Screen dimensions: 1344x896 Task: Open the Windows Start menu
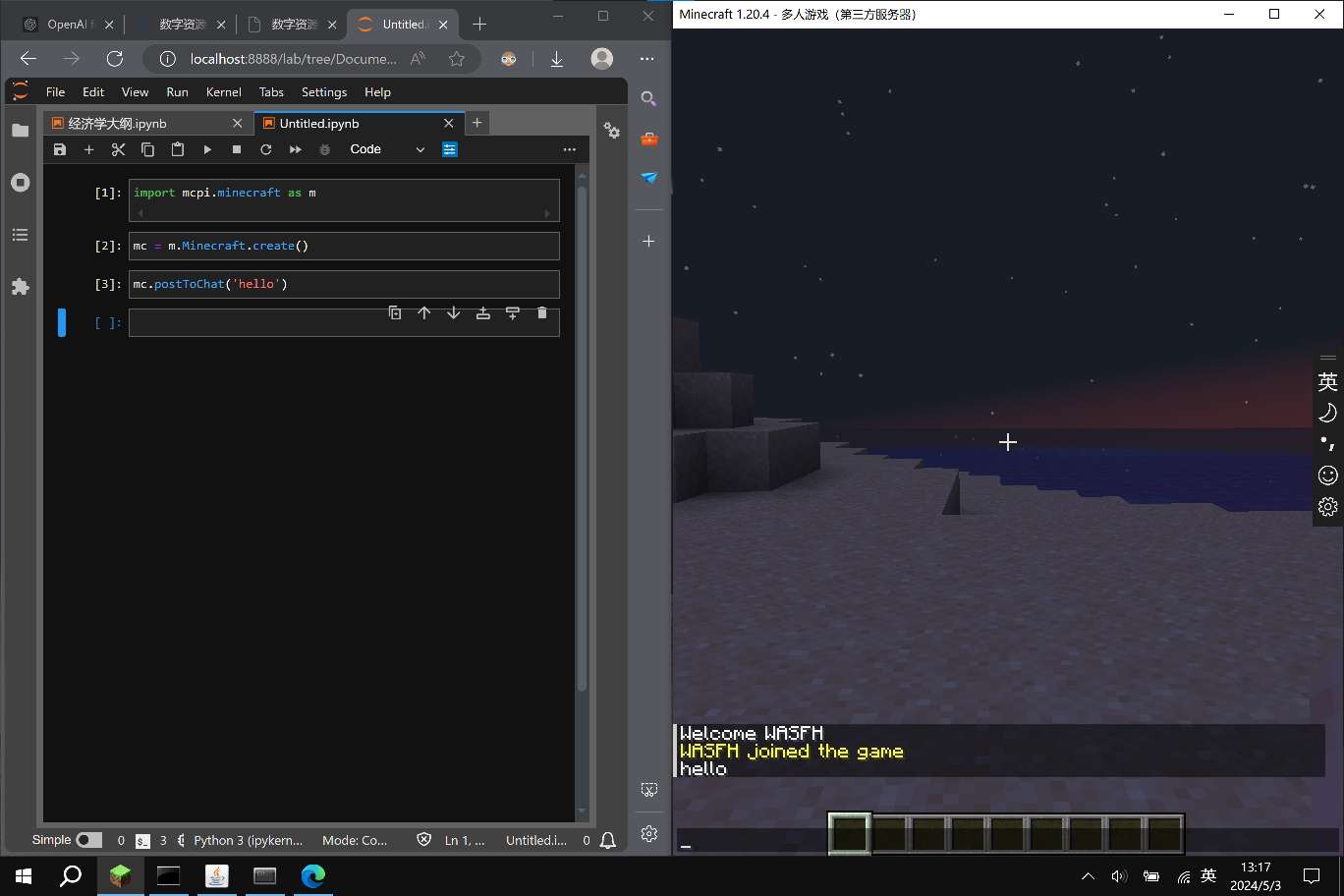(24, 875)
